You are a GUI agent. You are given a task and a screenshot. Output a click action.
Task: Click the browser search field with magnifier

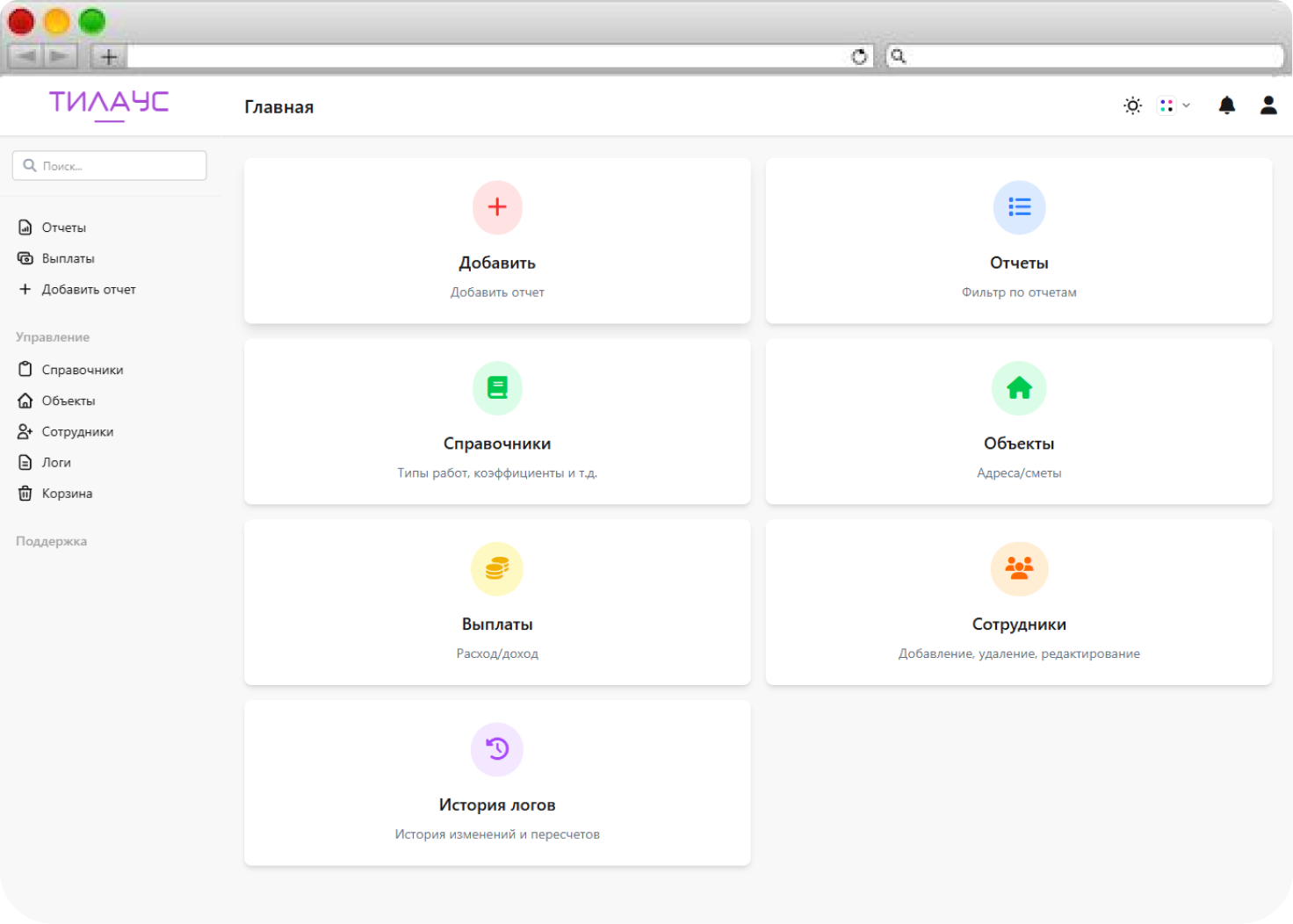pos(1085,56)
